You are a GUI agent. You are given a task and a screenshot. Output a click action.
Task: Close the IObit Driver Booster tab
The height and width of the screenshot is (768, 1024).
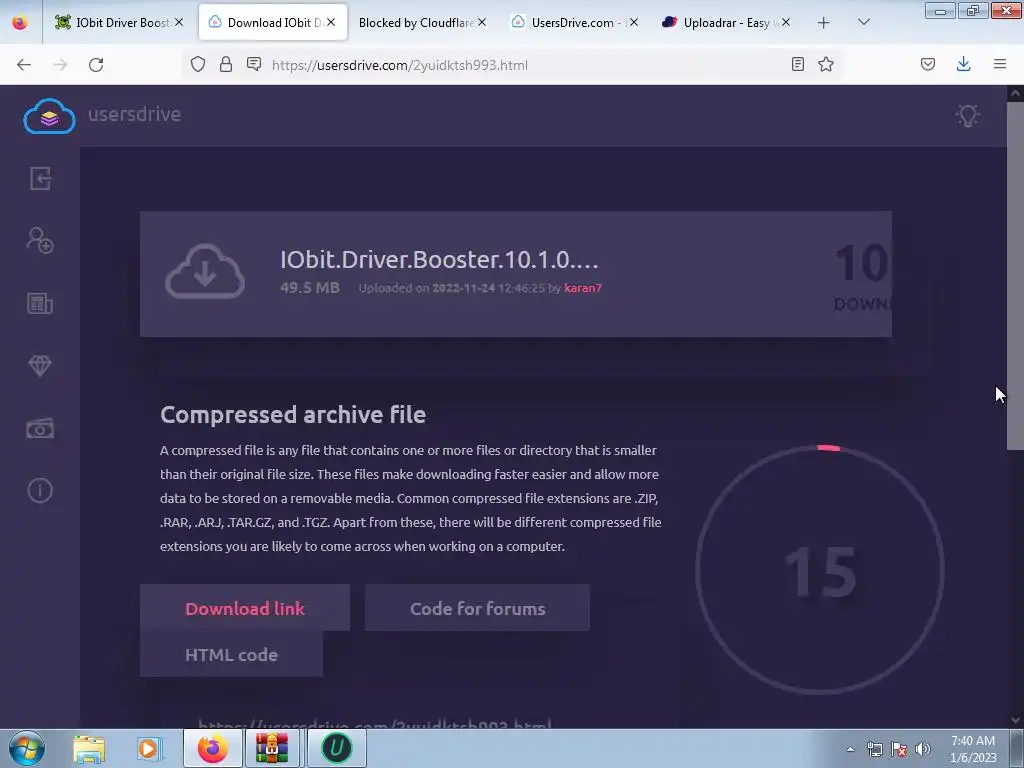179,22
